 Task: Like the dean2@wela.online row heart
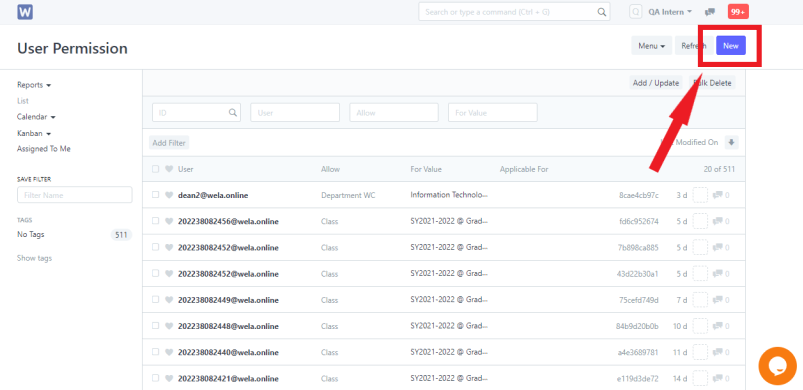pos(168,195)
